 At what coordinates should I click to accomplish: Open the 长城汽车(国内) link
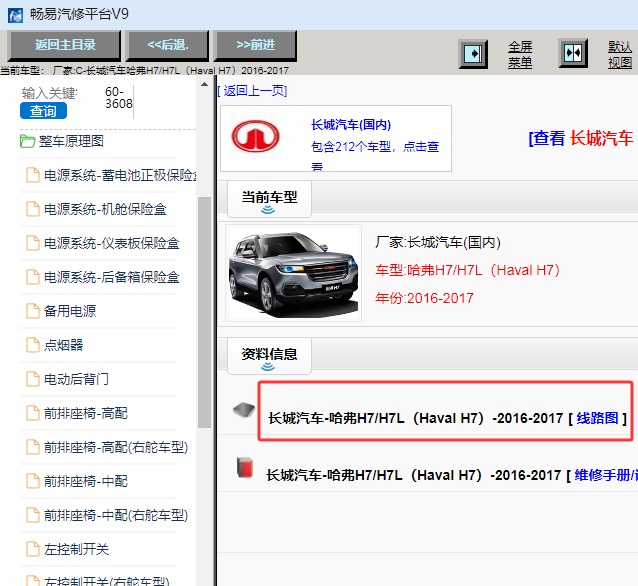click(351, 125)
